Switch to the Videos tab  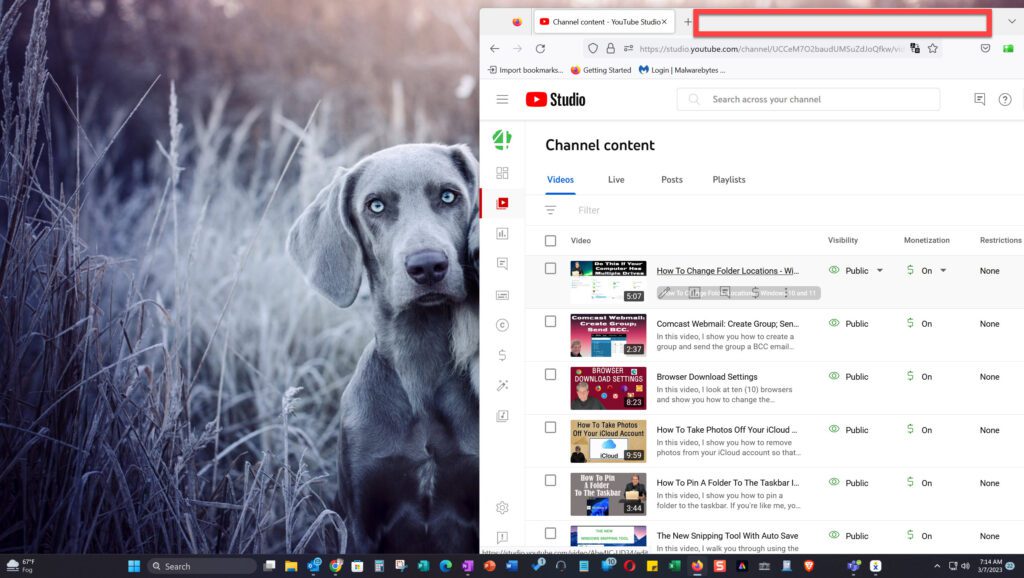tap(560, 180)
